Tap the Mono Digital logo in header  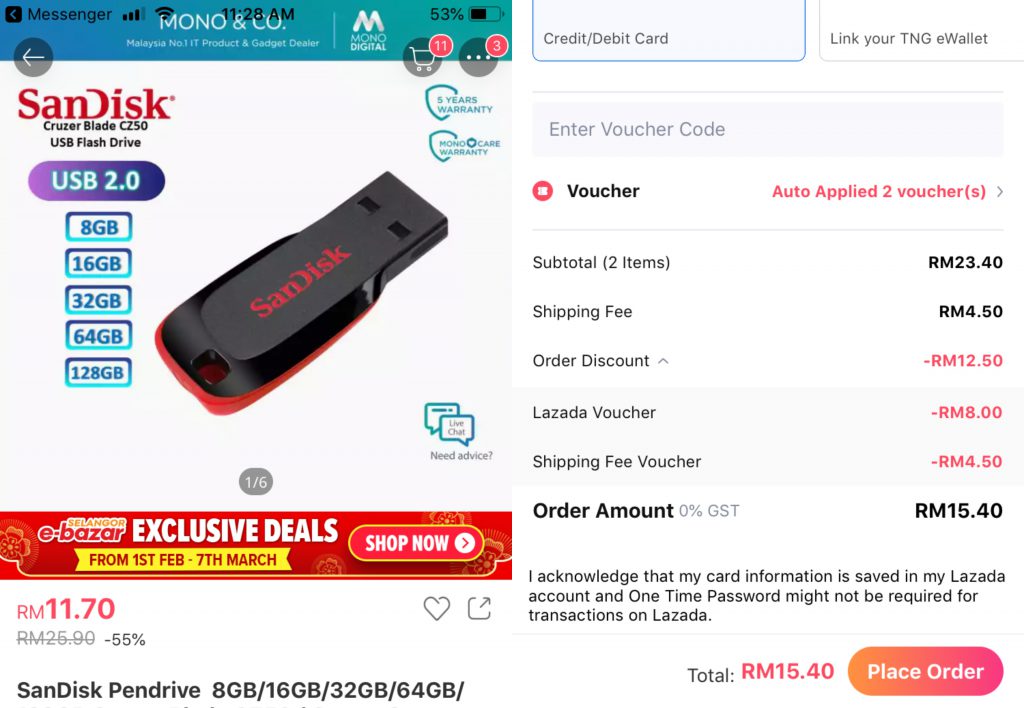pos(368,30)
